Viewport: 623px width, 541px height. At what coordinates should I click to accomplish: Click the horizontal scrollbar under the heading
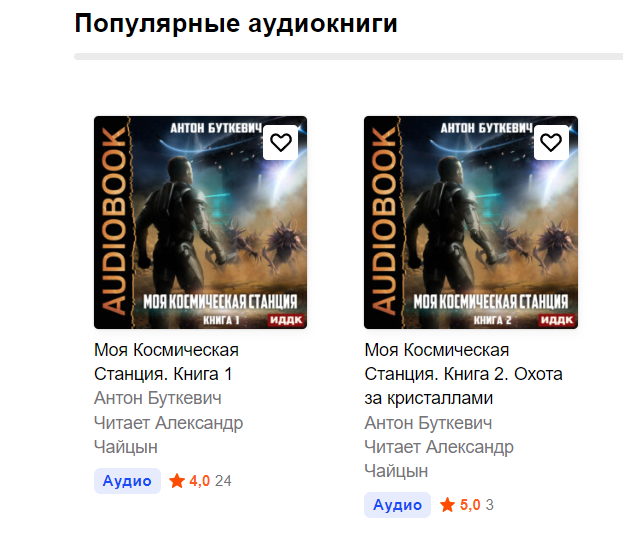348,57
